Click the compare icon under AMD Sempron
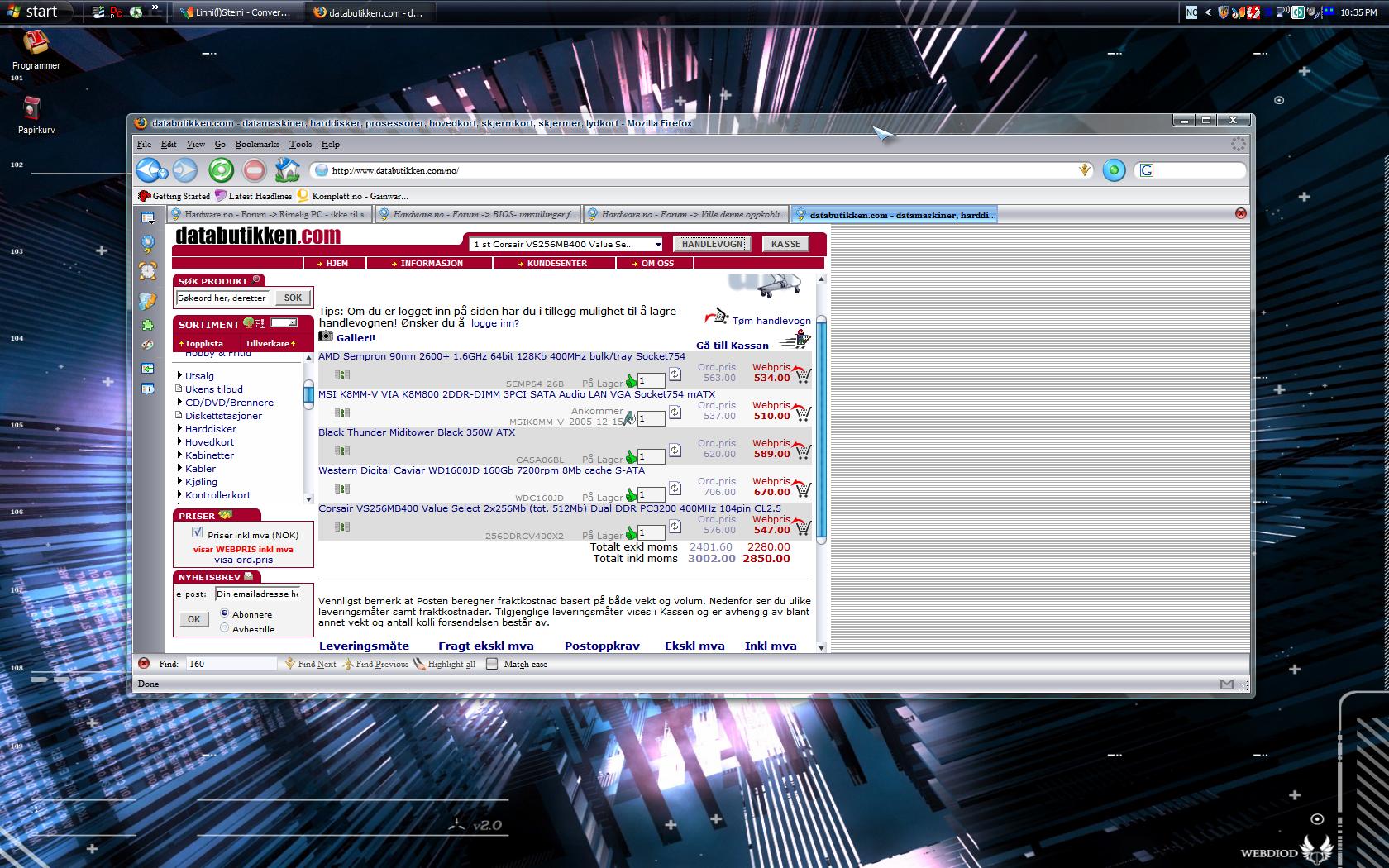The width and height of the screenshot is (1389, 868). [342, 374]
